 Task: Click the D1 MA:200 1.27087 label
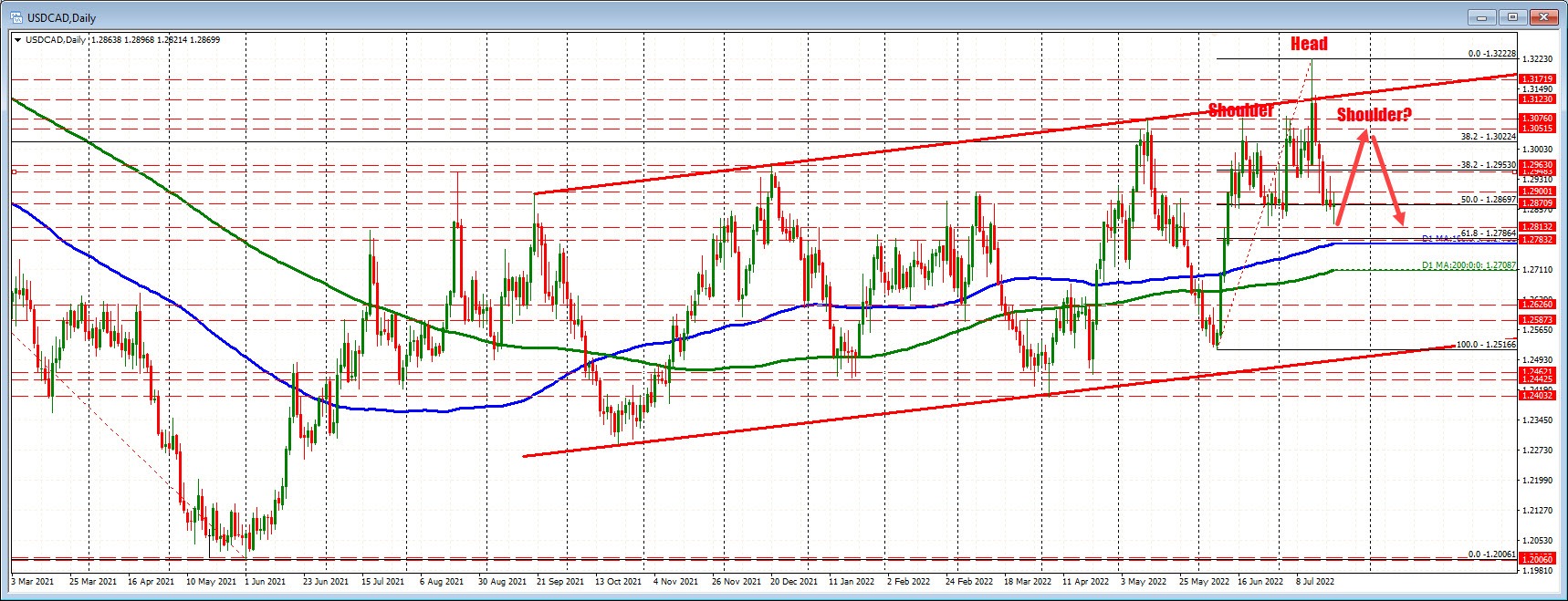[1469, 265]
